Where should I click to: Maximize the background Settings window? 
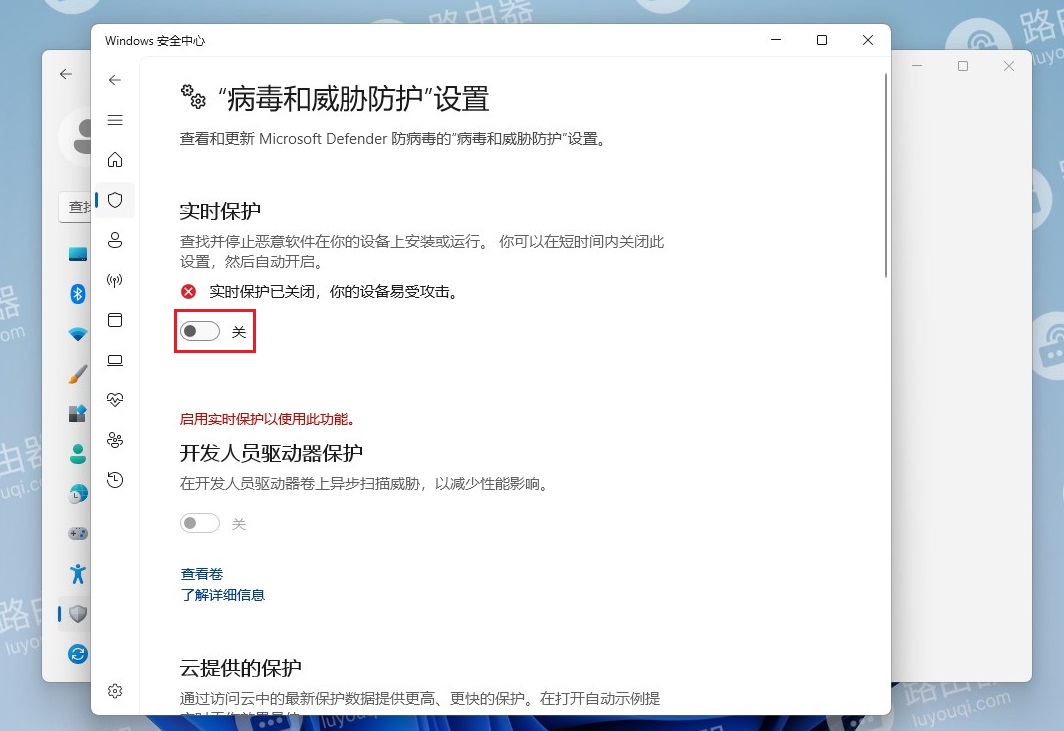963,66
